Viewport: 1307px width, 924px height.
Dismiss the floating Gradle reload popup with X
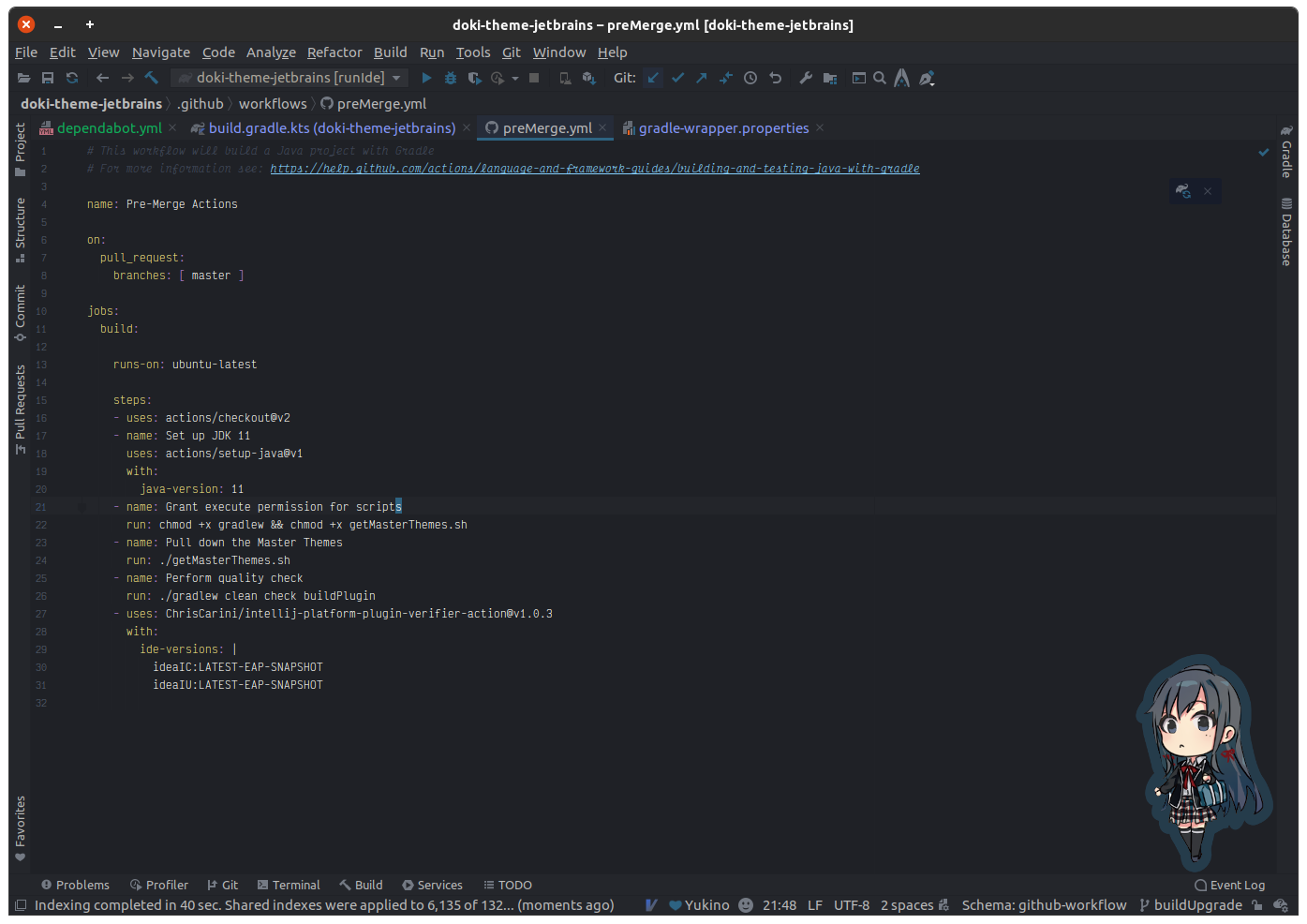click(1208, 191)
